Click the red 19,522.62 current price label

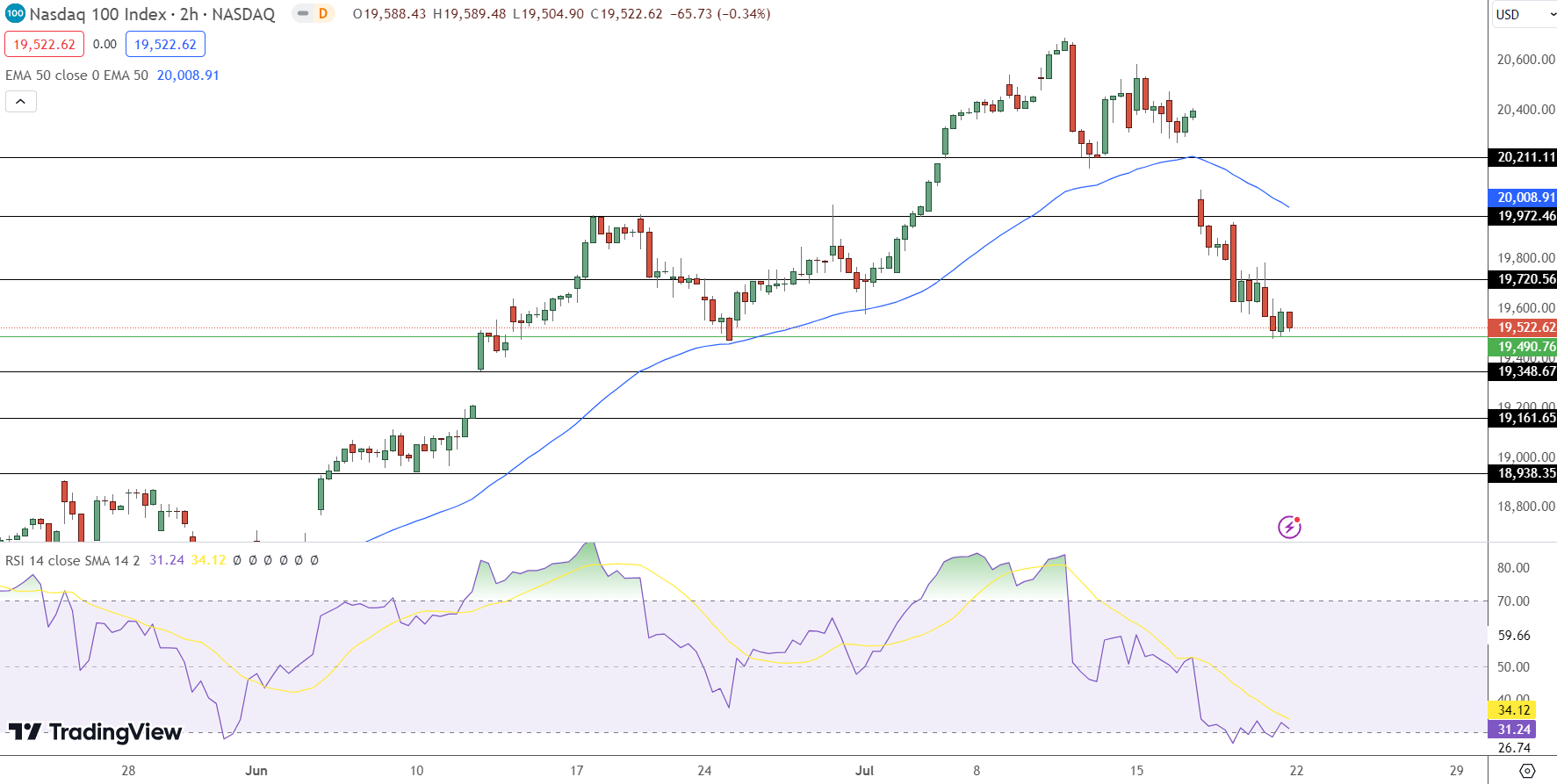(x=1522, y=327)
